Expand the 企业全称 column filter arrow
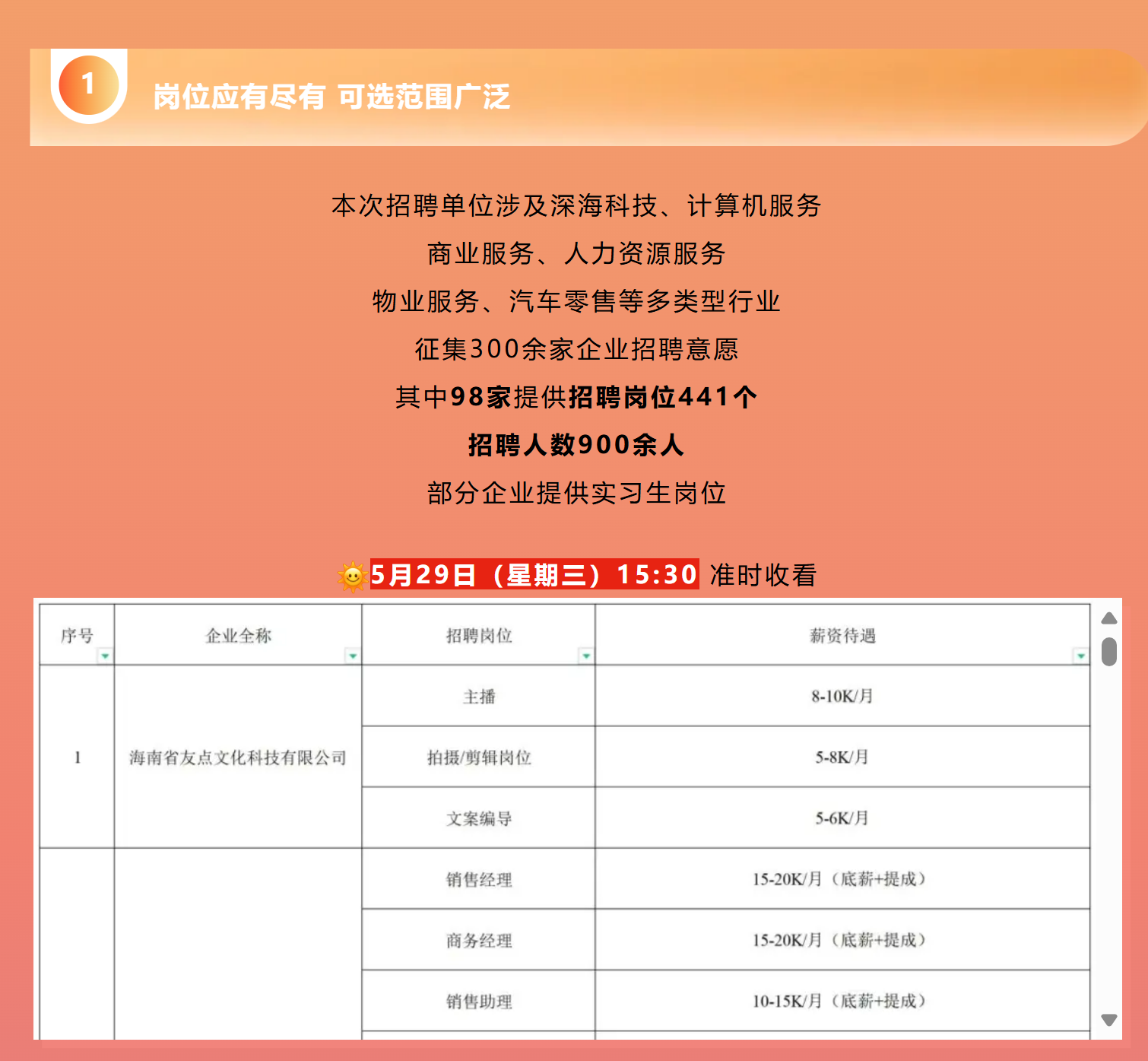 (353, 656)
